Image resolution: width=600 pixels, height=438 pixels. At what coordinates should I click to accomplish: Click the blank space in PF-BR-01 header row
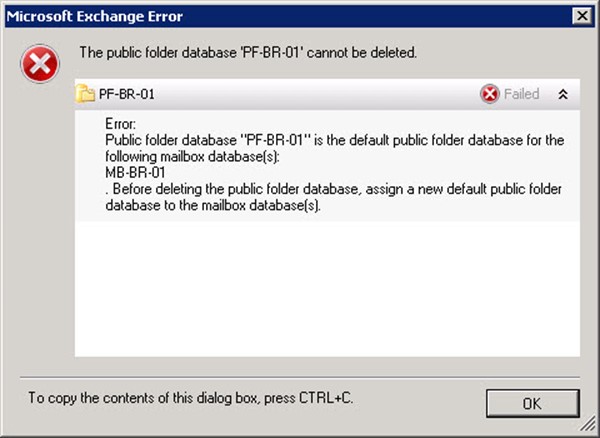point(320,94)
